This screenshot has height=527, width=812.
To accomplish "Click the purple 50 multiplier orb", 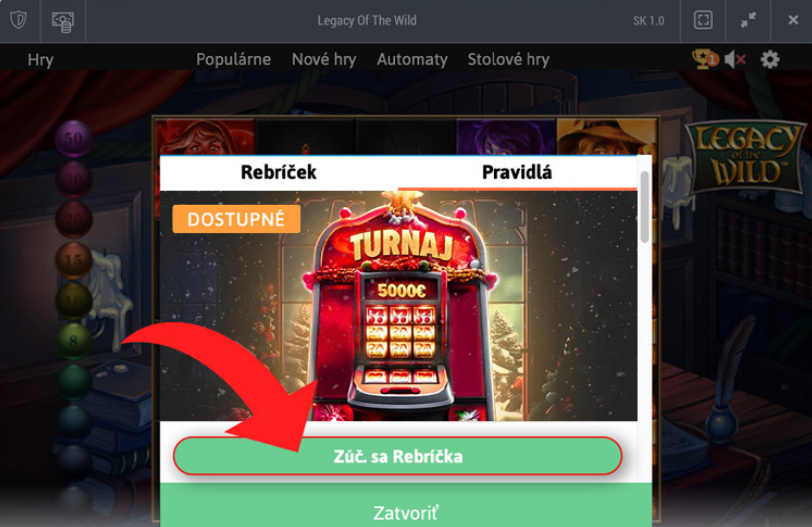I will tap(74, 138).
